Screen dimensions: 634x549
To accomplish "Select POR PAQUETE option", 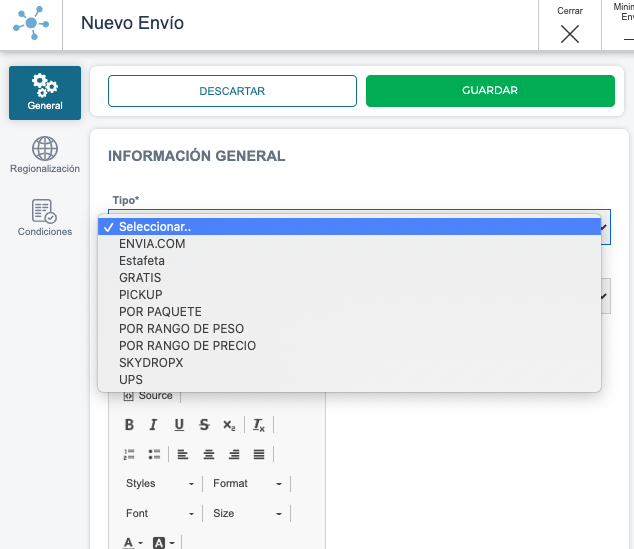I will pos(349,312).
